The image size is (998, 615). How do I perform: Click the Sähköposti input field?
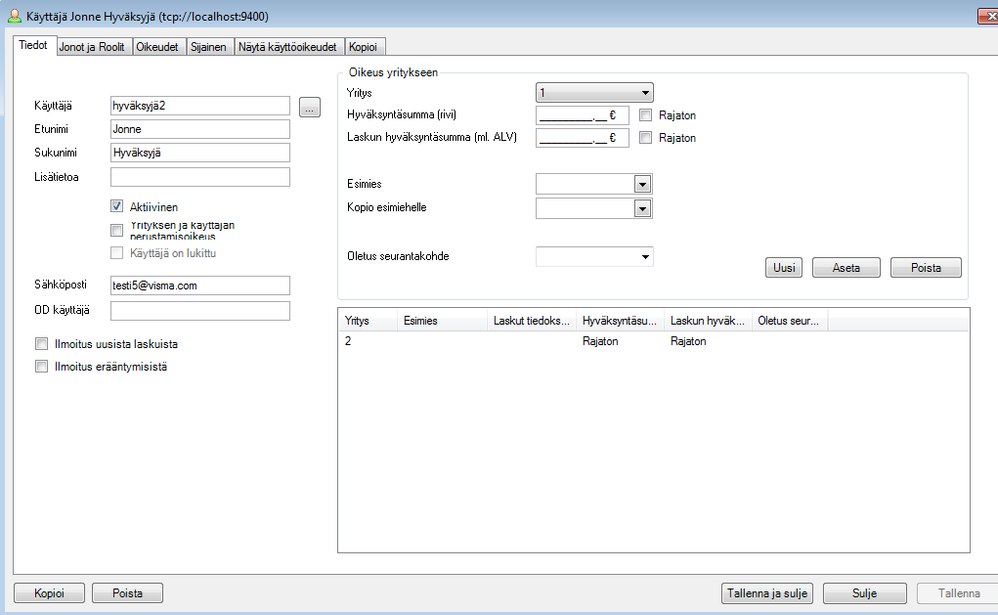[200, 285]
